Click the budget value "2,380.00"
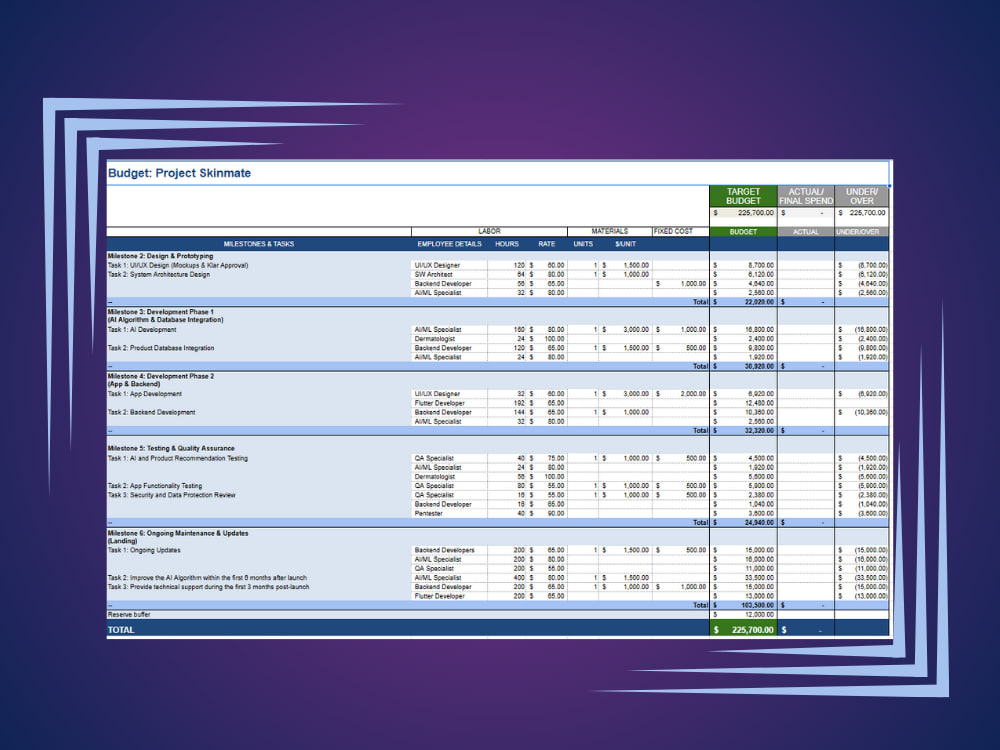The image size is (1000, 750). tap(760, 495)
